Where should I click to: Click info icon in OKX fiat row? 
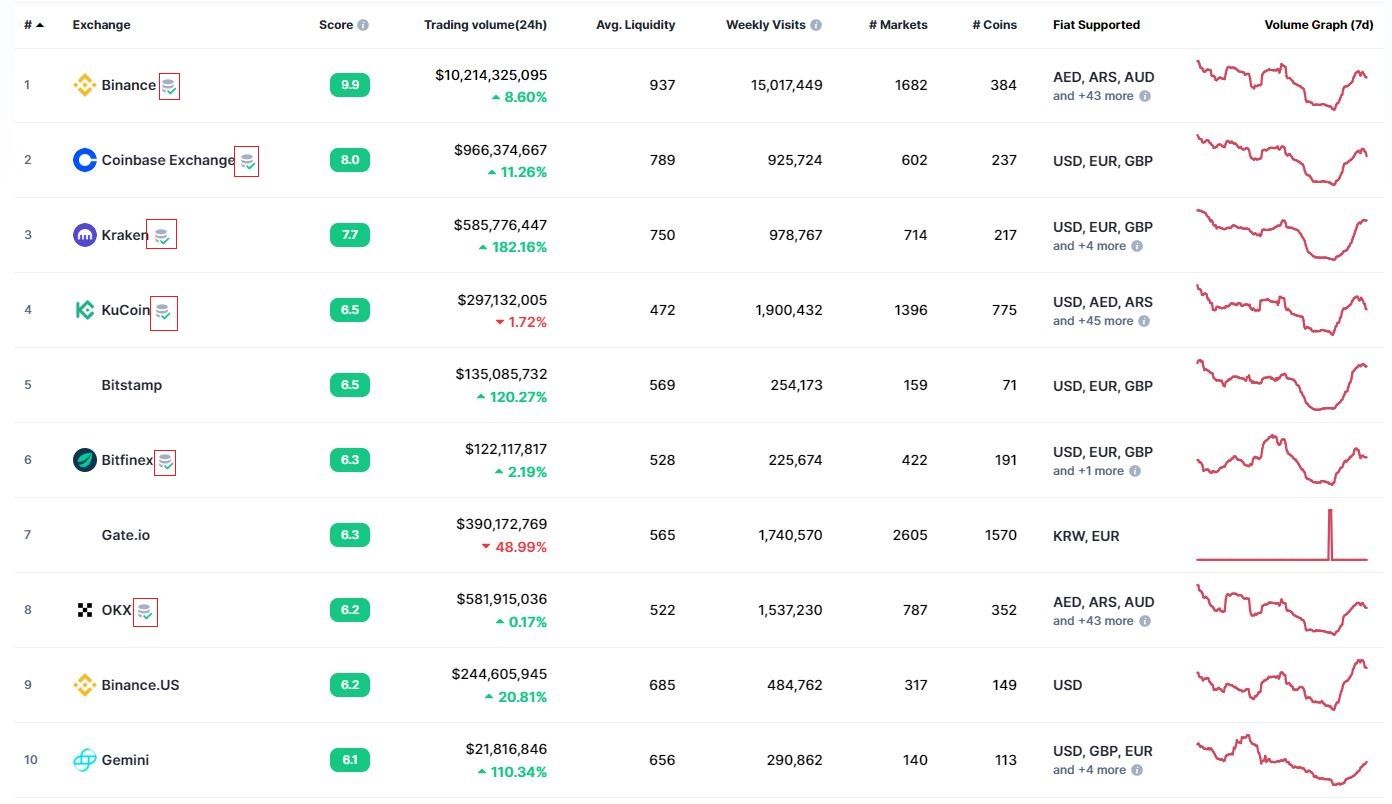click(1145, 621)
